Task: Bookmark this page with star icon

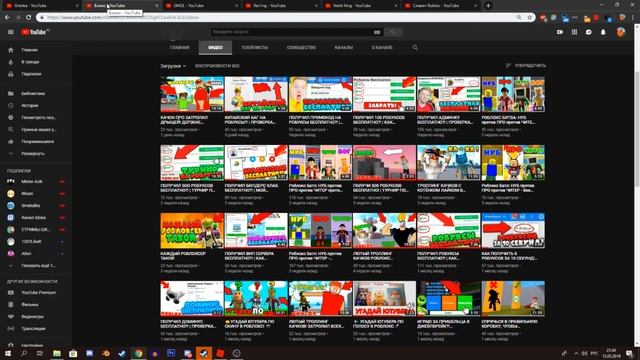Action: click(x=529, y=18)
